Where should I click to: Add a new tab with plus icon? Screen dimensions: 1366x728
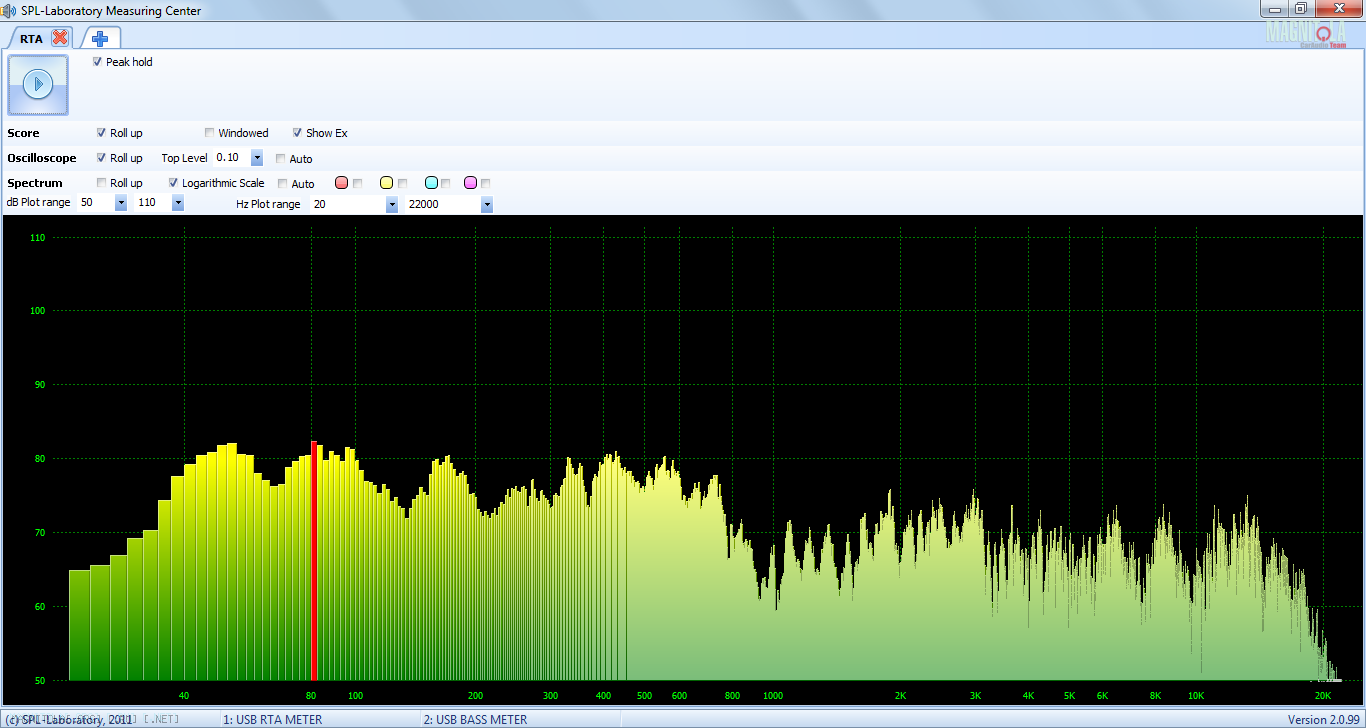[100, 38]
